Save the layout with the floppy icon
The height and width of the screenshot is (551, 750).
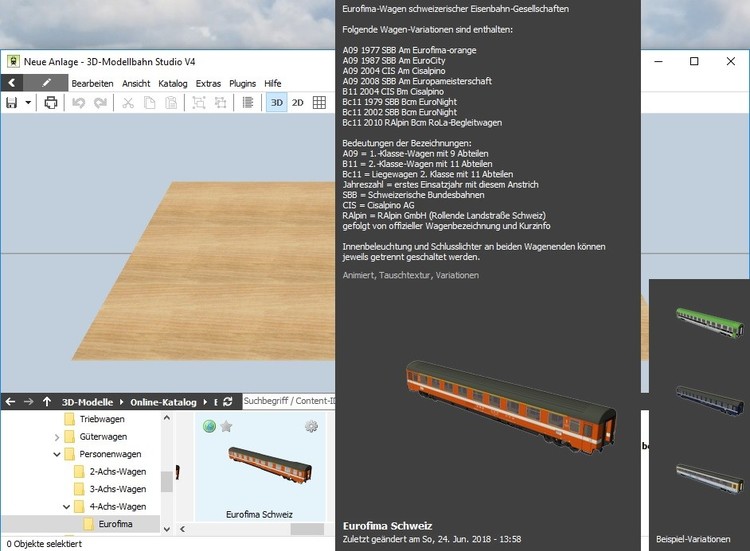(x=11, y=102)
